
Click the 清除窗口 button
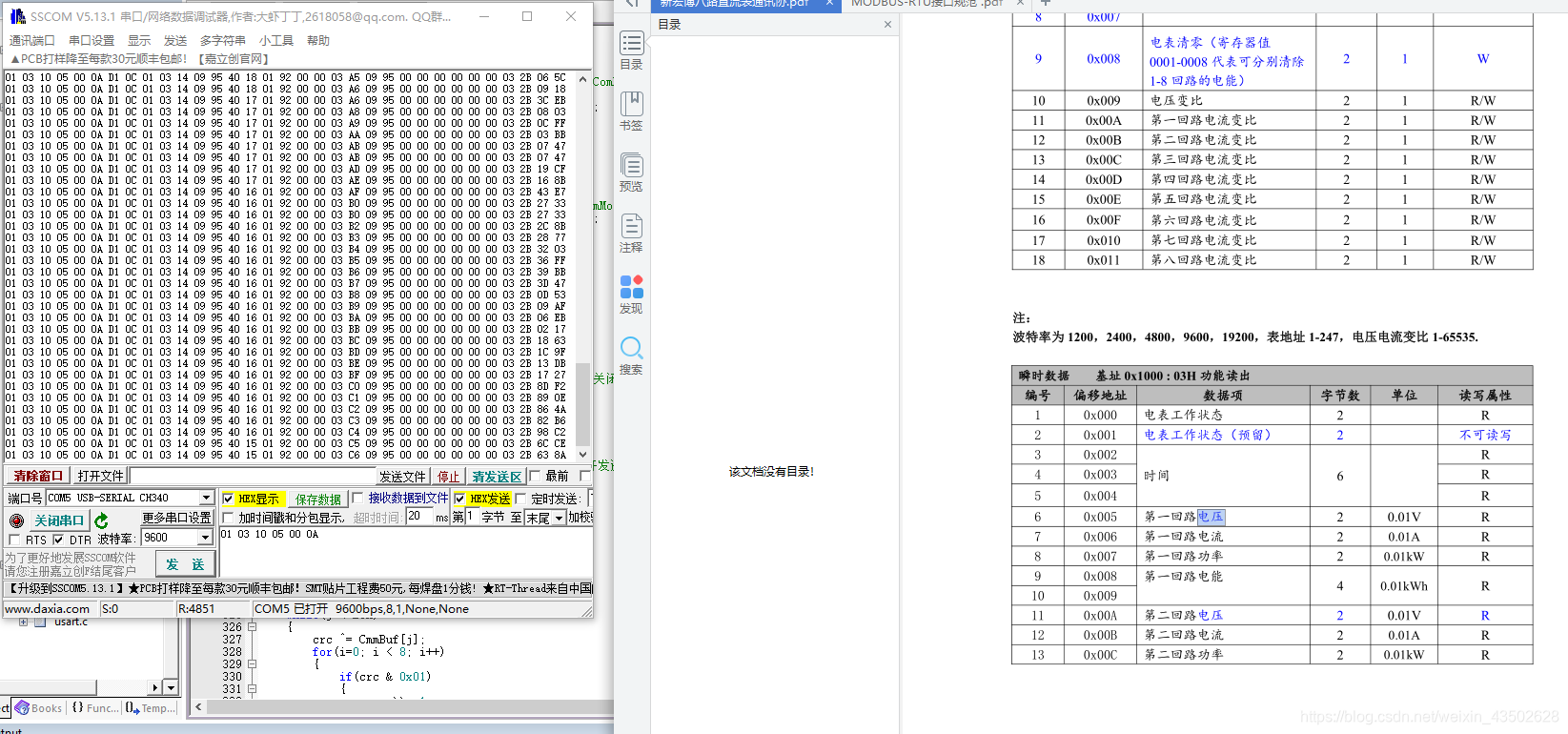click(38, 476)
